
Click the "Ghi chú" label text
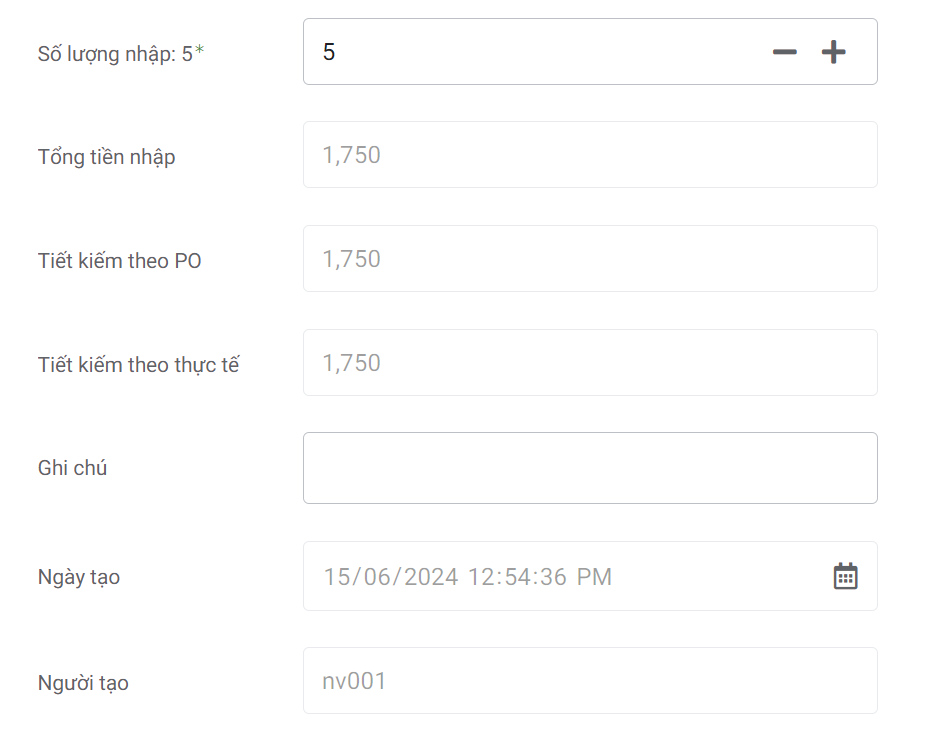73,468
